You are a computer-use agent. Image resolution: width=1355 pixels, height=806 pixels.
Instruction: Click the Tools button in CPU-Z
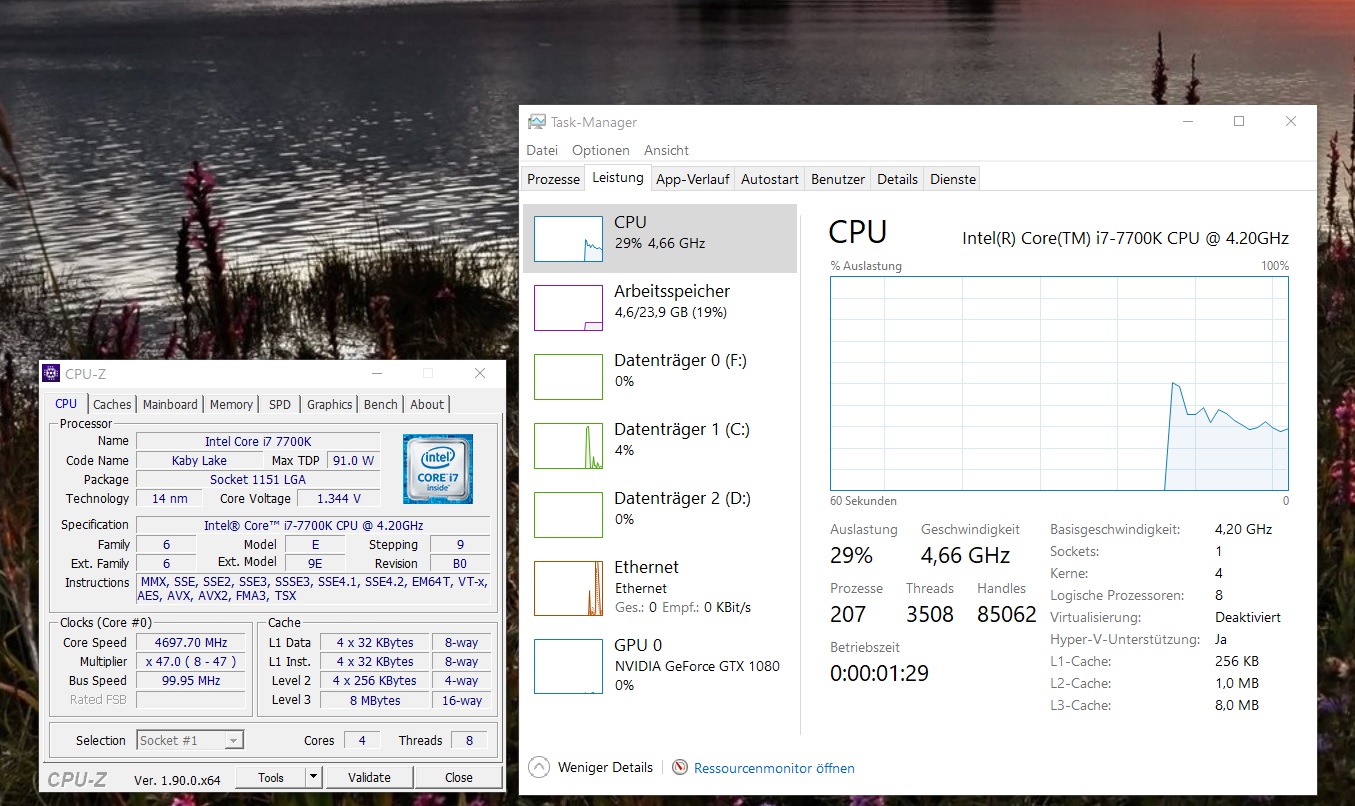(x=271, y=777)
